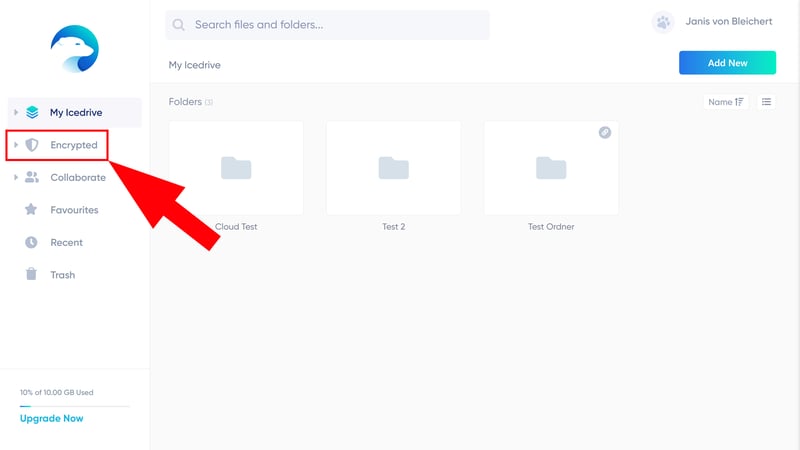The width and height of the screenshot is (800, 450).
Task: Click the paw avatar icon
Action: [663, 22]
